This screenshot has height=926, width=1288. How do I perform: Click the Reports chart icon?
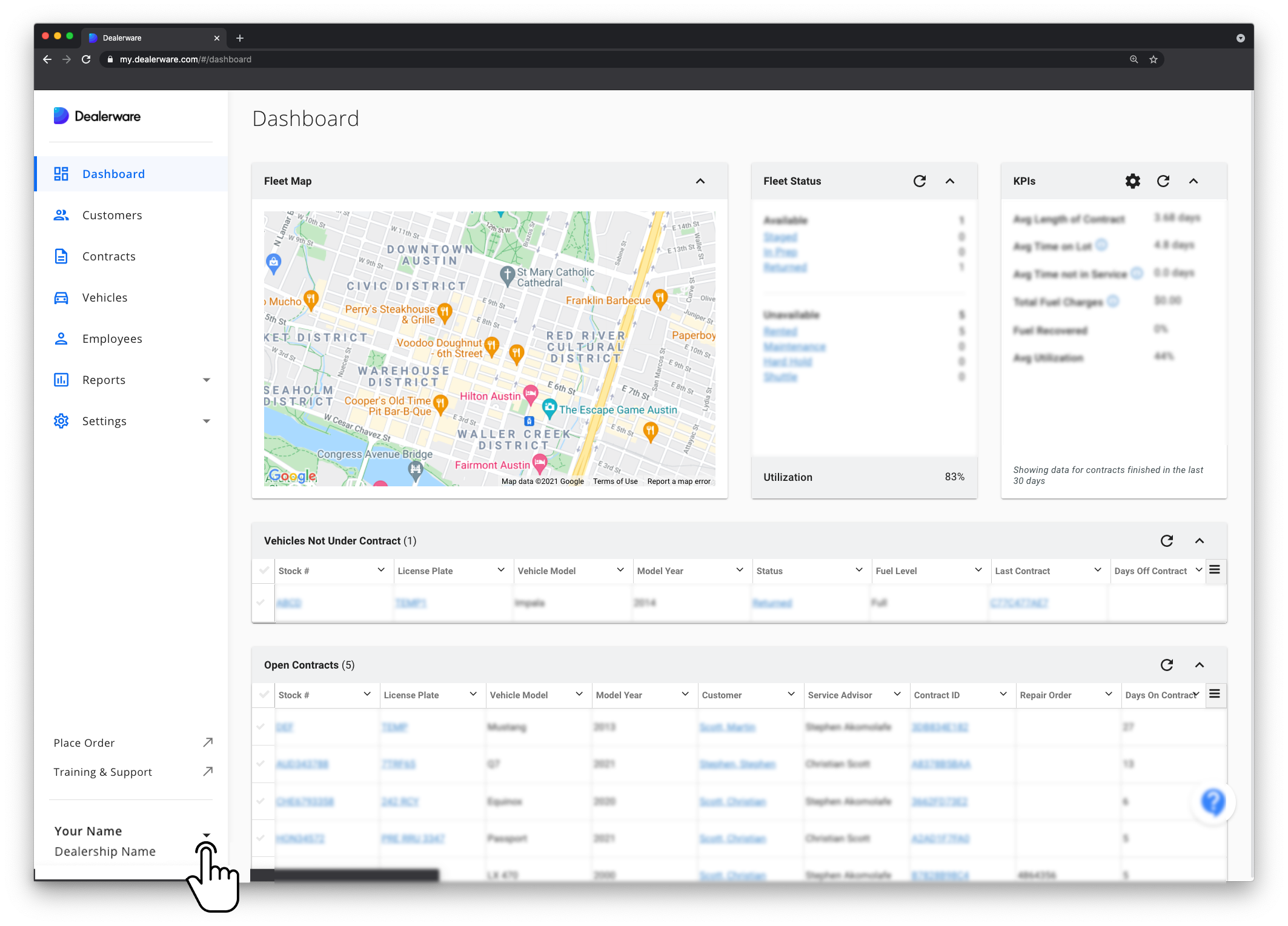click(x=61, y=380)
